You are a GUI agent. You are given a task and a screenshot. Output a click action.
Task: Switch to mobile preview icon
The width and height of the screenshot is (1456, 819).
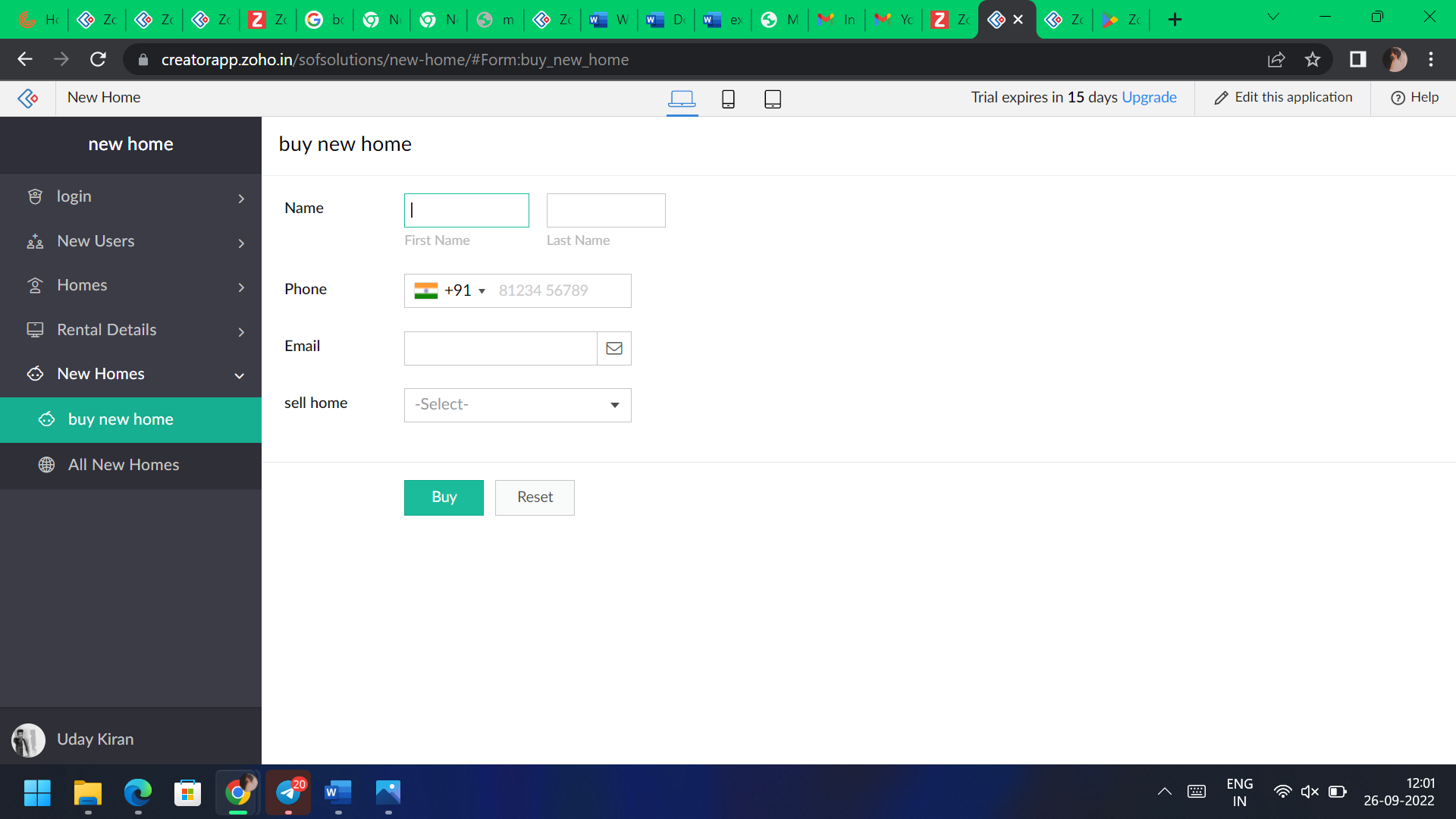point(728,99)
